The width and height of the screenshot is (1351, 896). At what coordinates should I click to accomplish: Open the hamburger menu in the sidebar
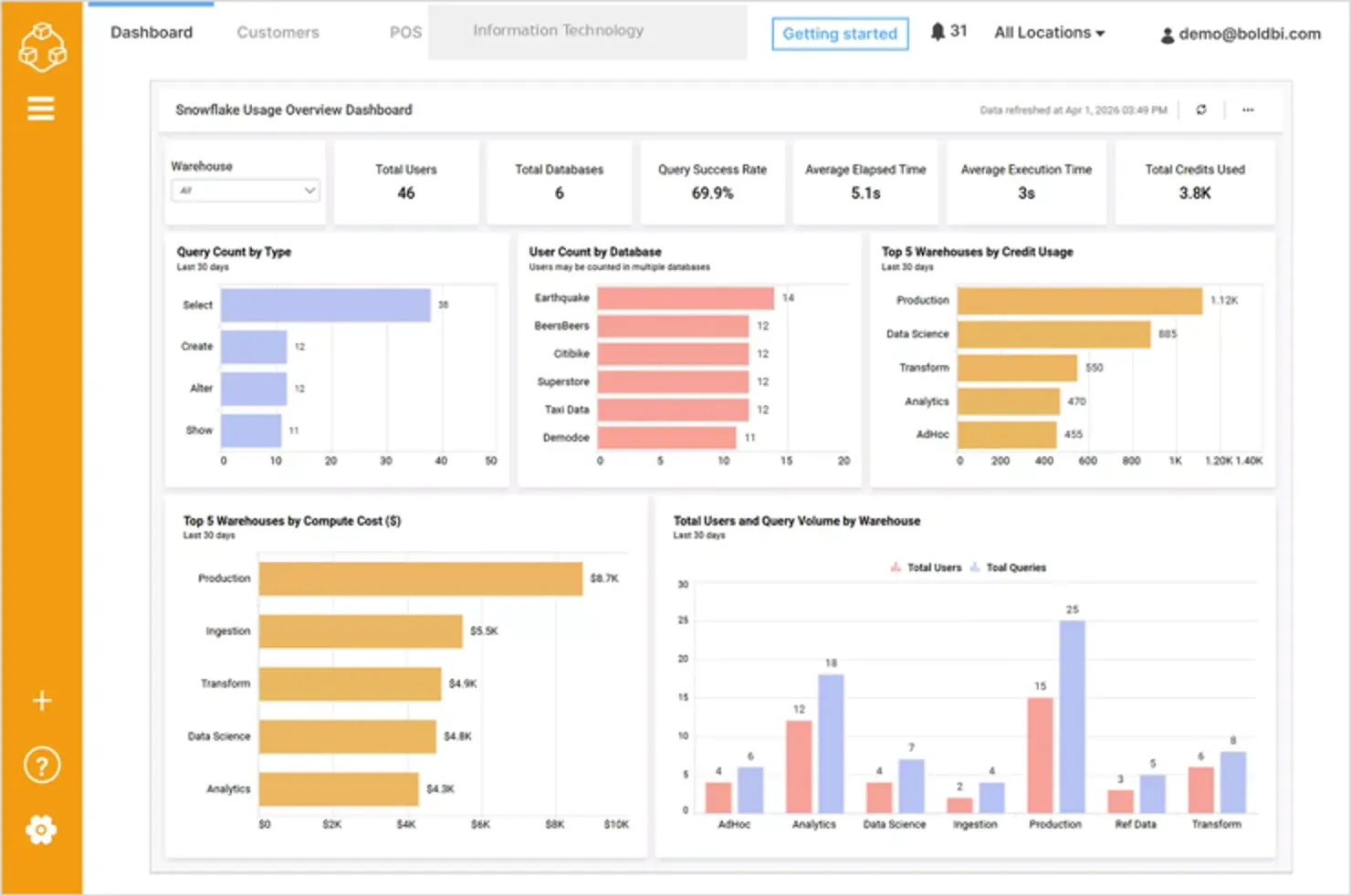(x=41, y=109)
